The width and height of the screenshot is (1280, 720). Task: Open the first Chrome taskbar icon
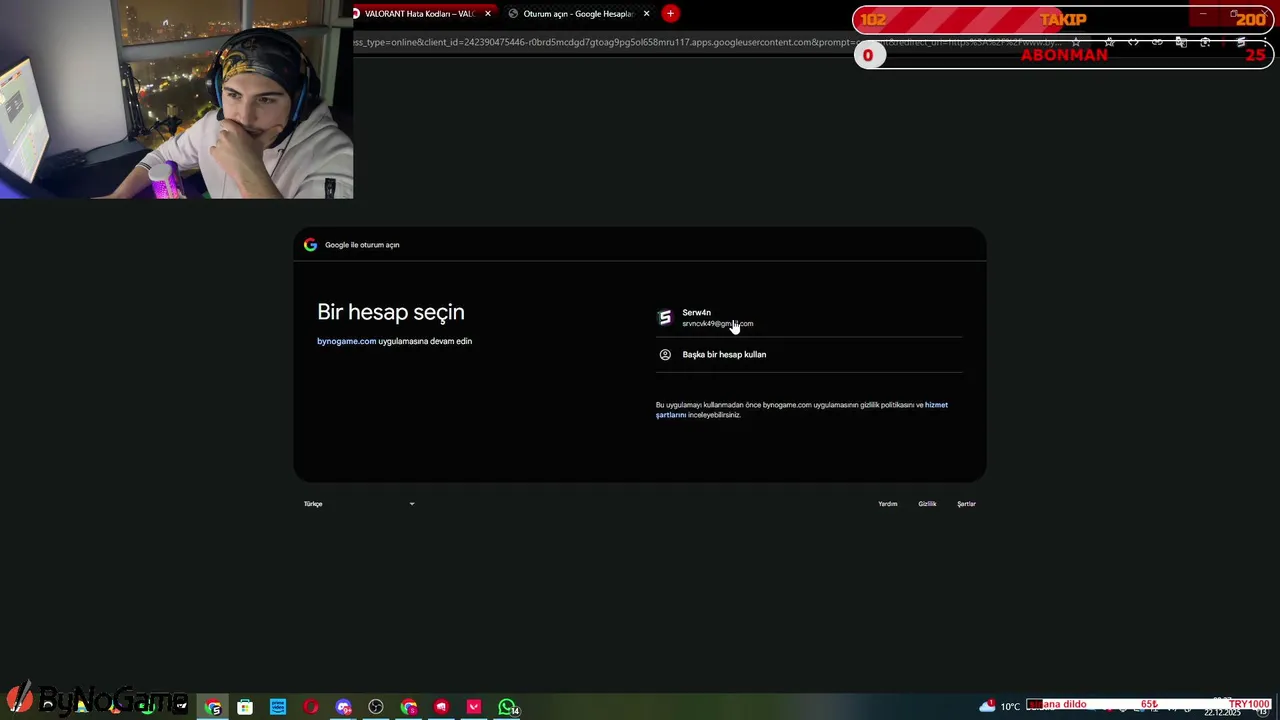(x=213, y=707)
